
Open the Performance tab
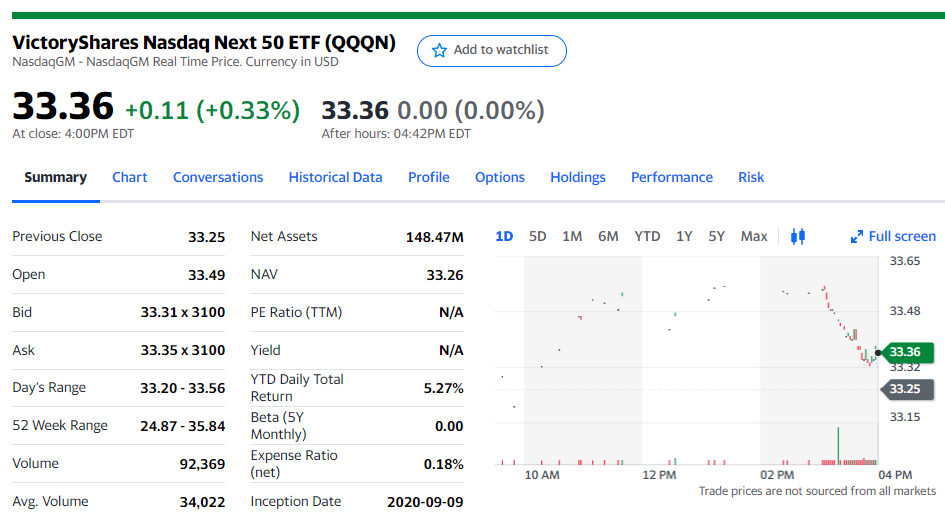click(x=672, y=177)
